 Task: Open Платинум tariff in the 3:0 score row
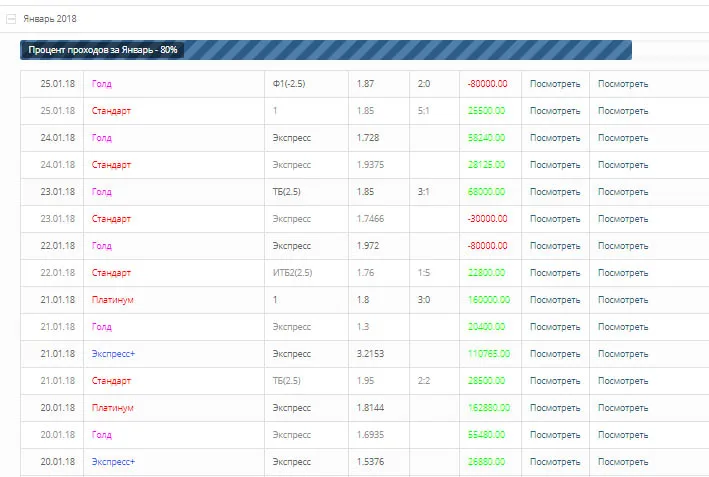tap(113, 300)
